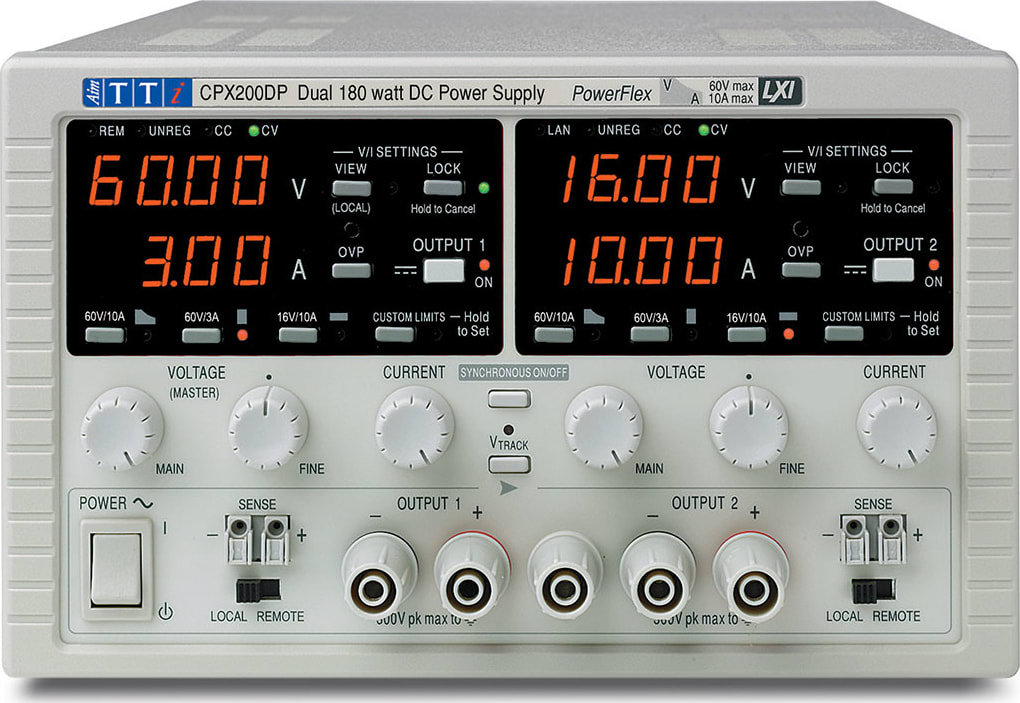Tap Output 2 red ON indicator LED

pos(933,264)
